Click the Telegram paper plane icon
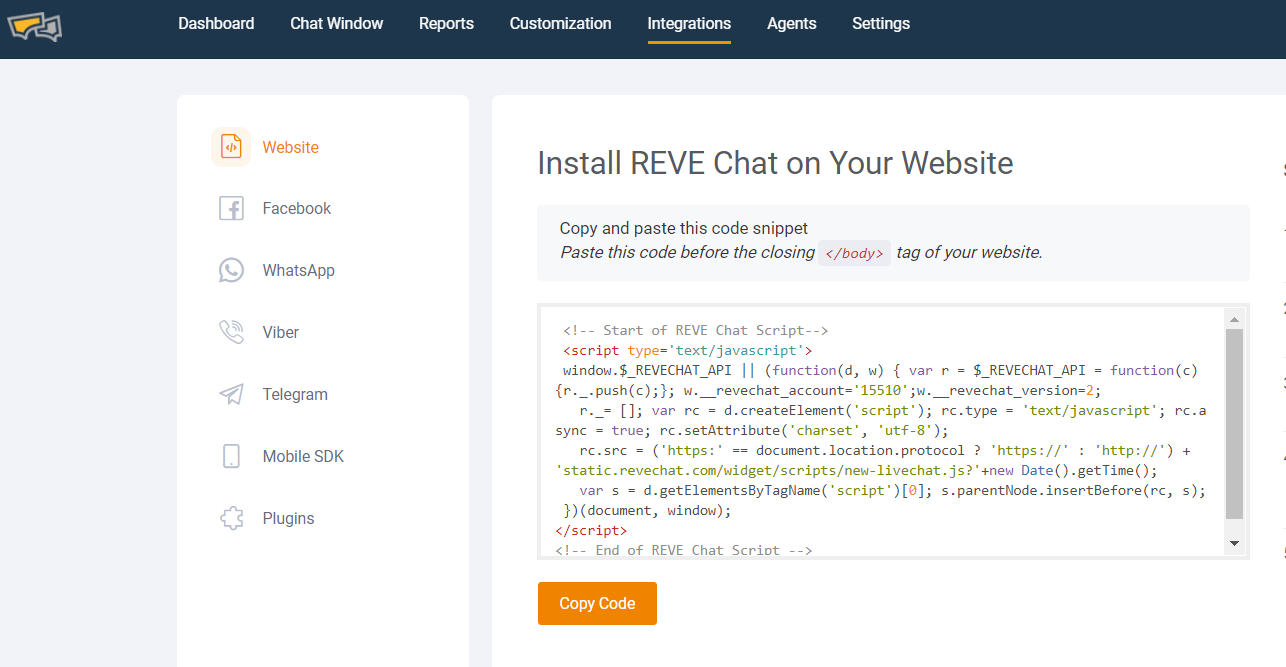1286x667 pixels. point(231,394)
